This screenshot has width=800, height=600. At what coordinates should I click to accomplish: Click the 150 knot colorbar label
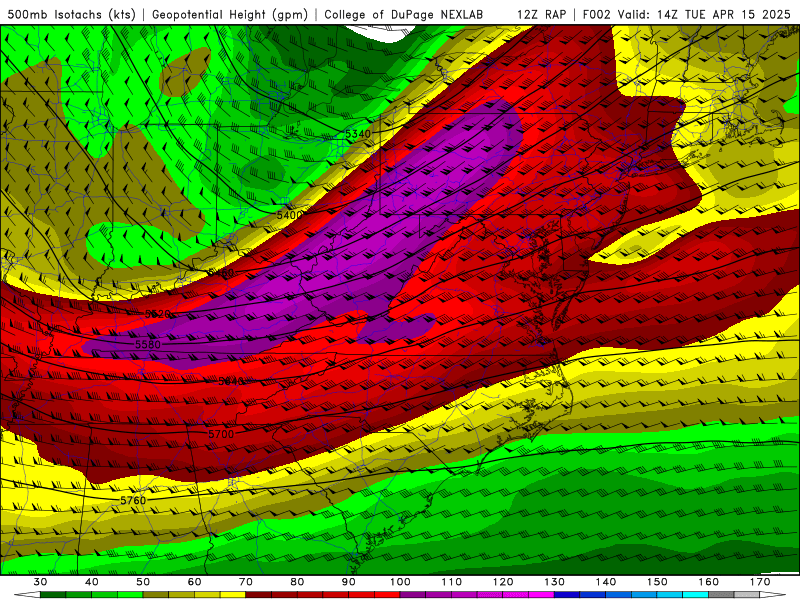coord(658,582)
